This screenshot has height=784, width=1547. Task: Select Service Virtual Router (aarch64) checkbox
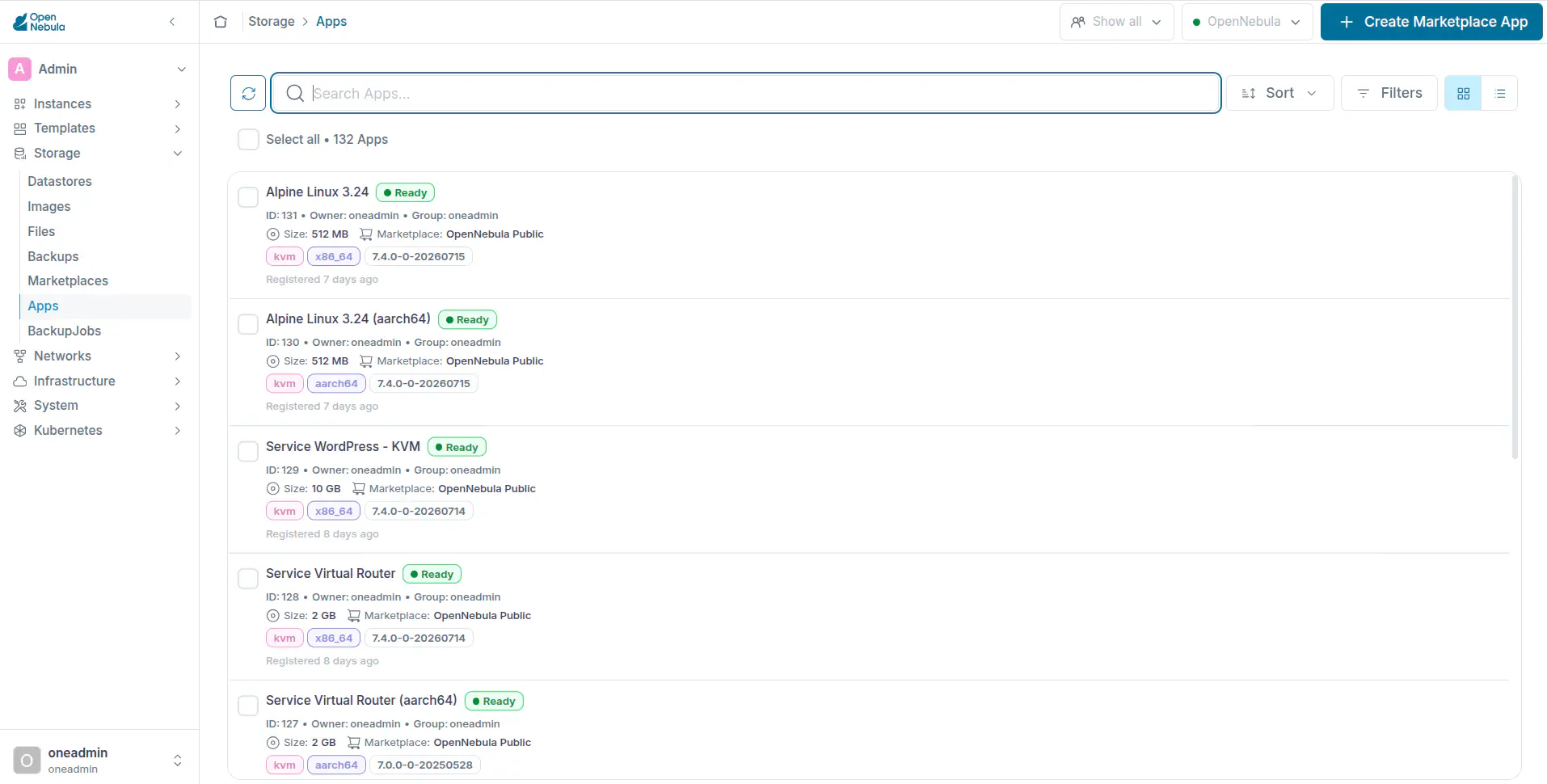[x=248, y=706]
